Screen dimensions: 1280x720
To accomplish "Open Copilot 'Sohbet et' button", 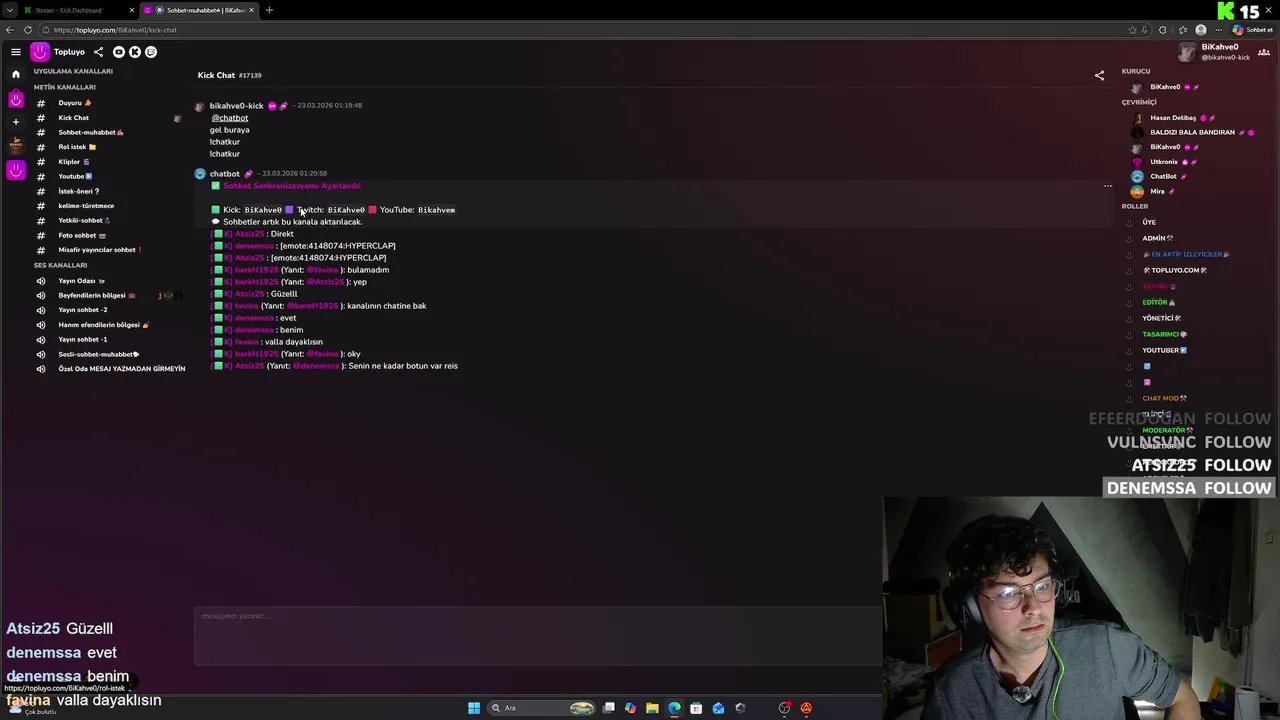I will click(x=1252, y=30).
